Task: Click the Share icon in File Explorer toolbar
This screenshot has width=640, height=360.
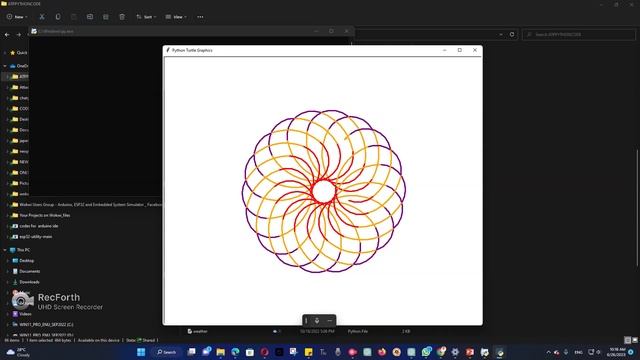Action: pos(106,17)
